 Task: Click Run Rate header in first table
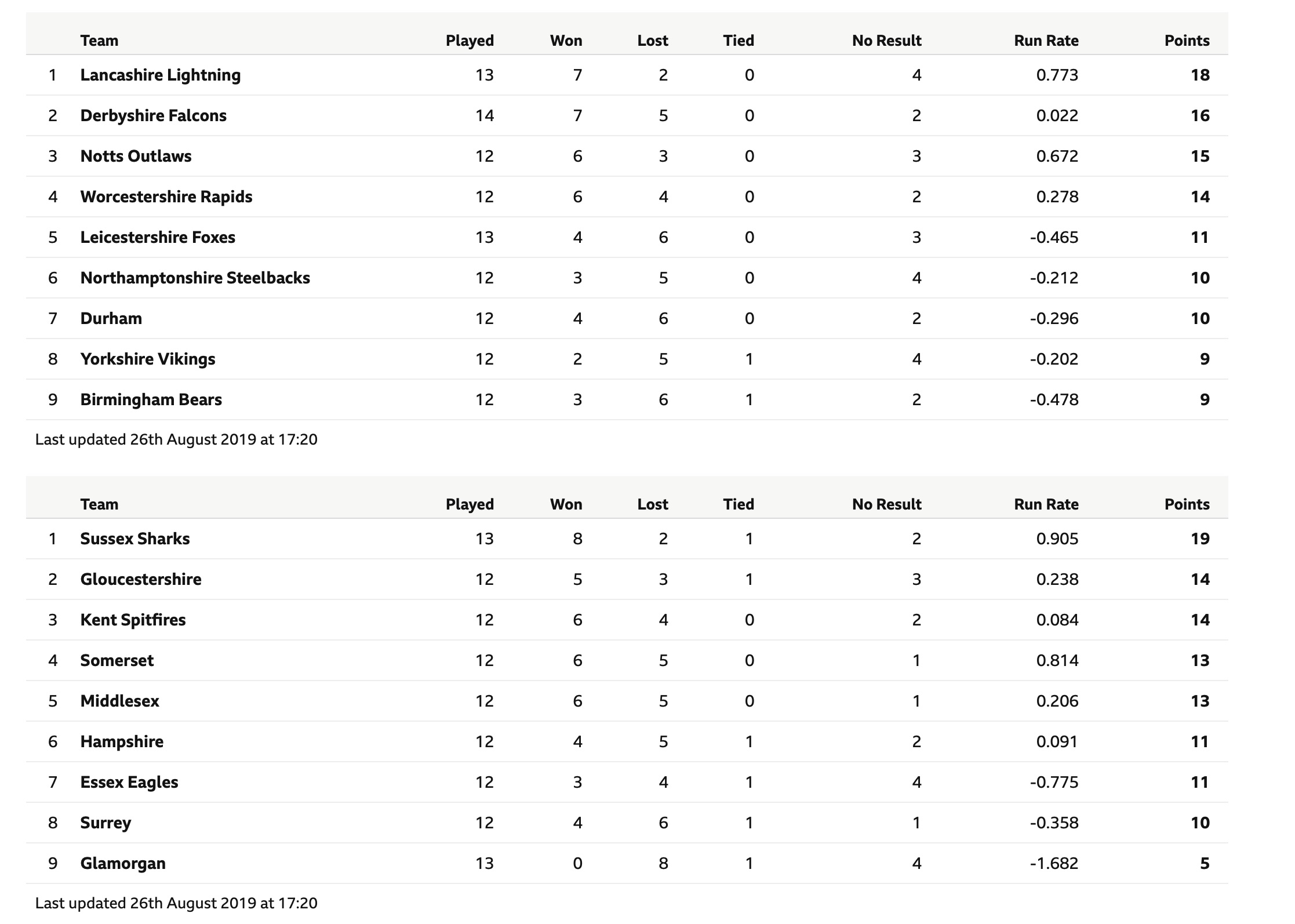(x=1046, y=41)
